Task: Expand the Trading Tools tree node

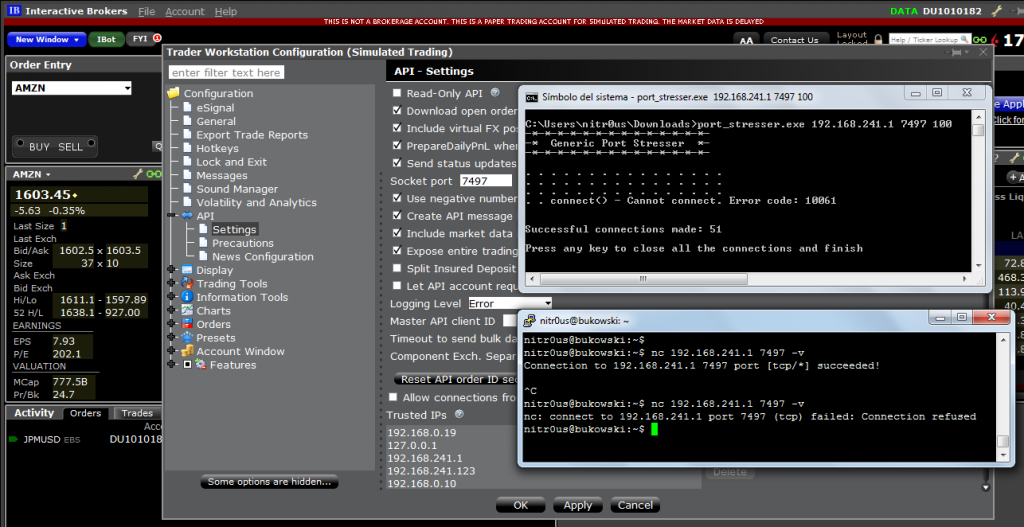Action: pos(172,283)
